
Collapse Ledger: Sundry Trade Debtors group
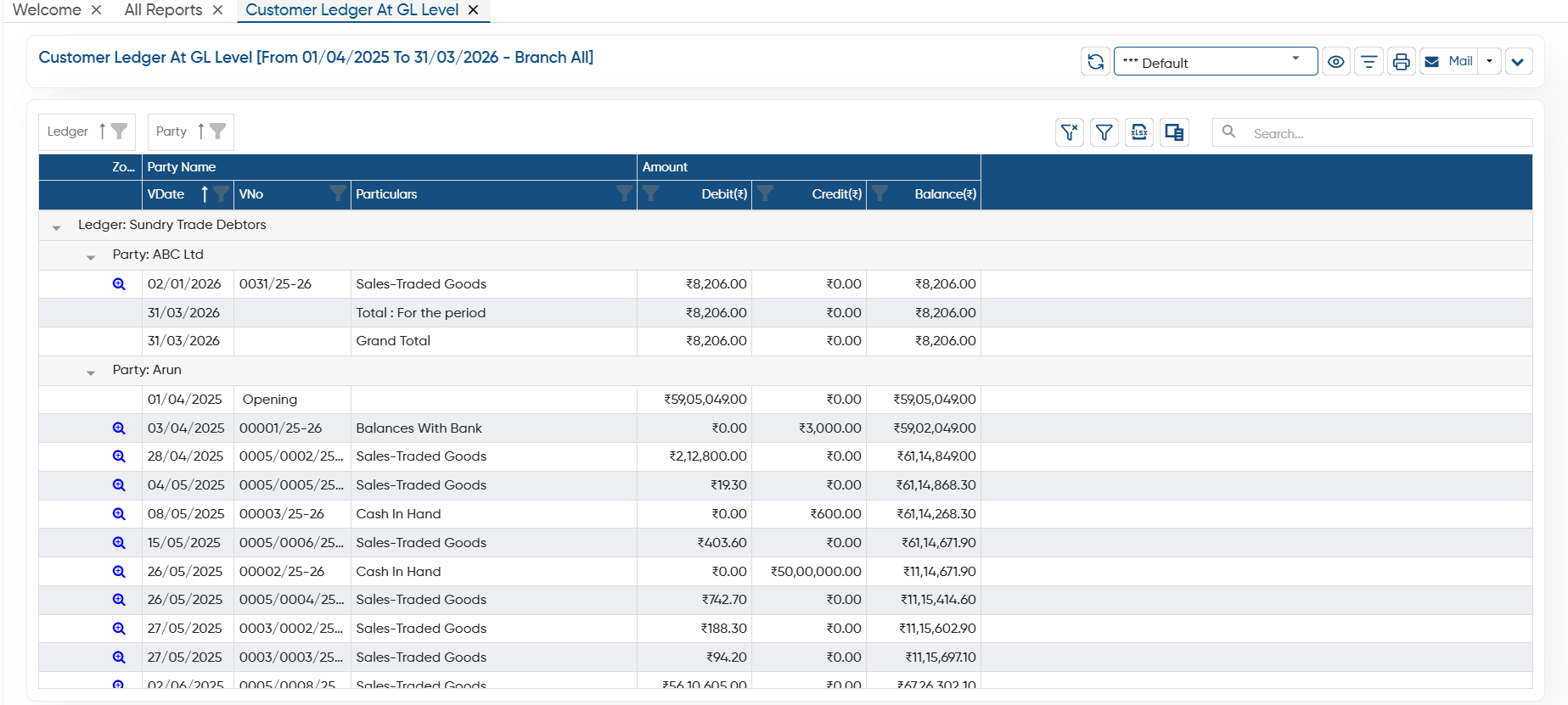56,227
